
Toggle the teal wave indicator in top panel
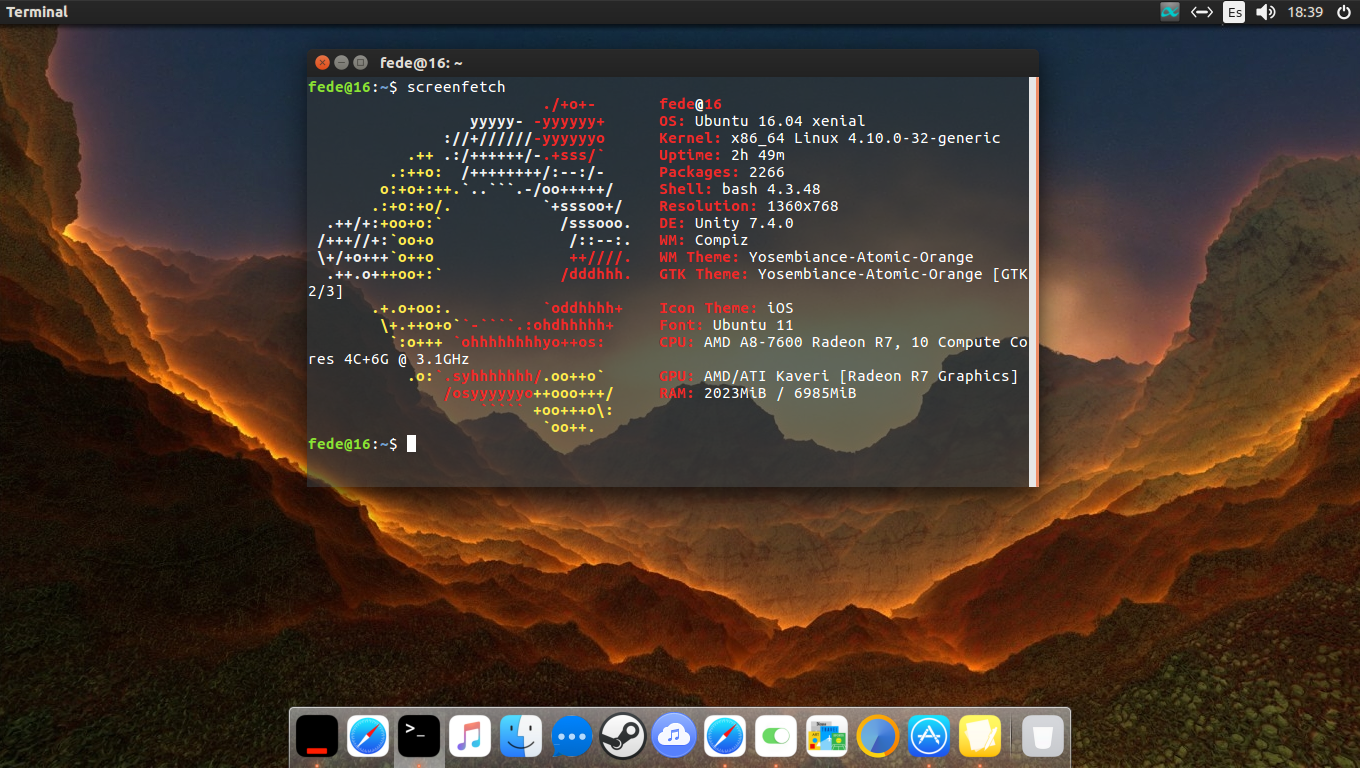pyautogui.click(x=1169, y=12)
